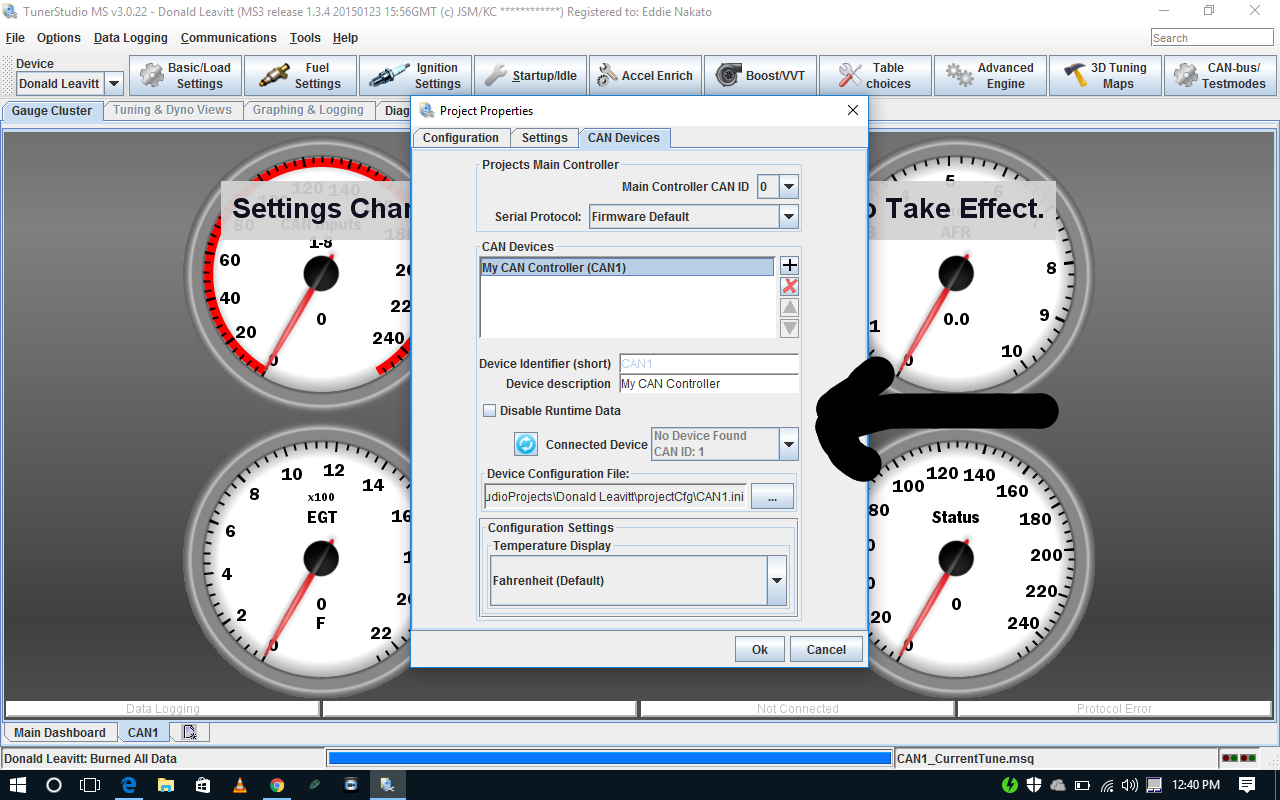This screenshot has width=1280, height=800.
Task: Select 'My CAN Controller (CAN1)' in device list
Action: click(627, 268)
